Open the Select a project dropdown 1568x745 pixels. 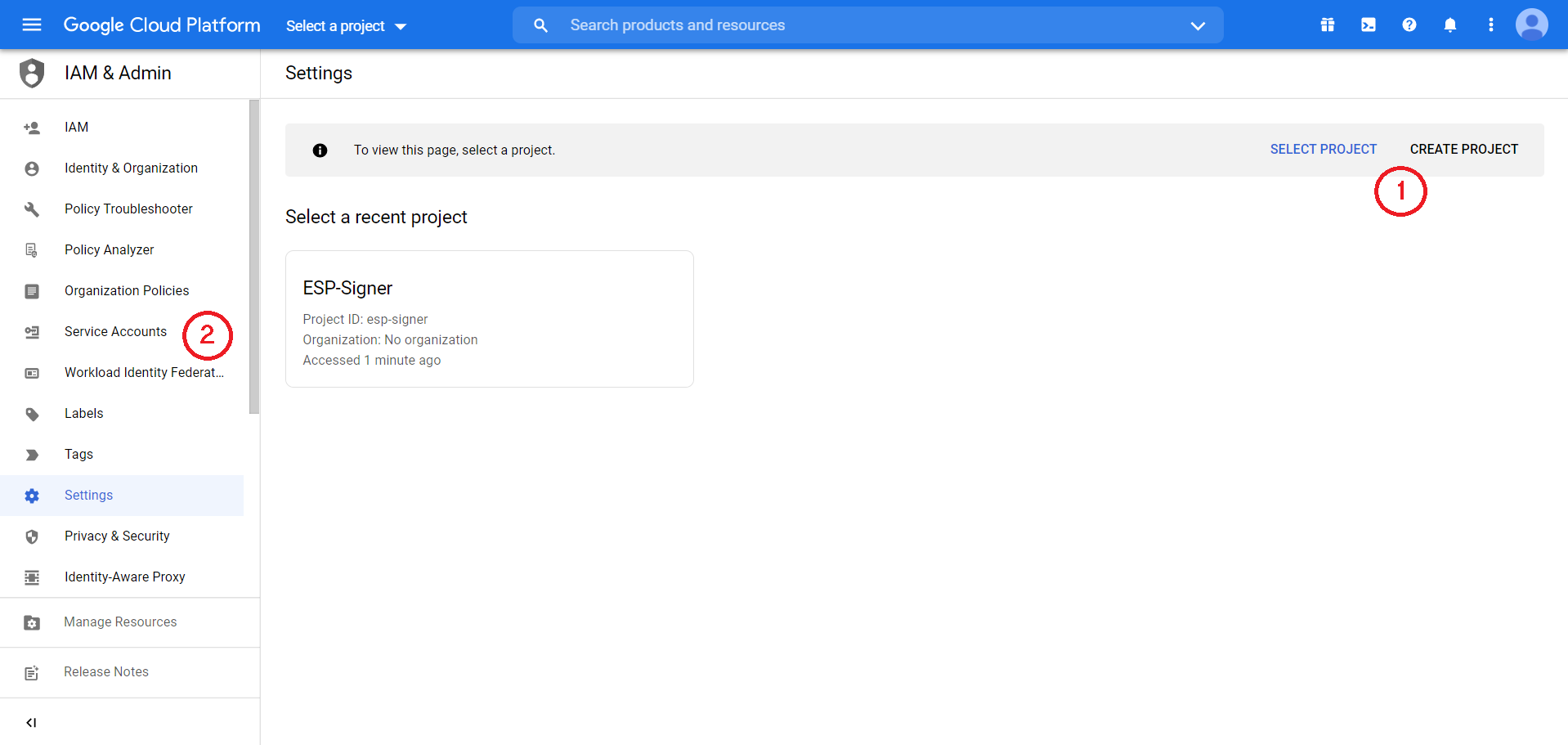(x=347, y=26)
